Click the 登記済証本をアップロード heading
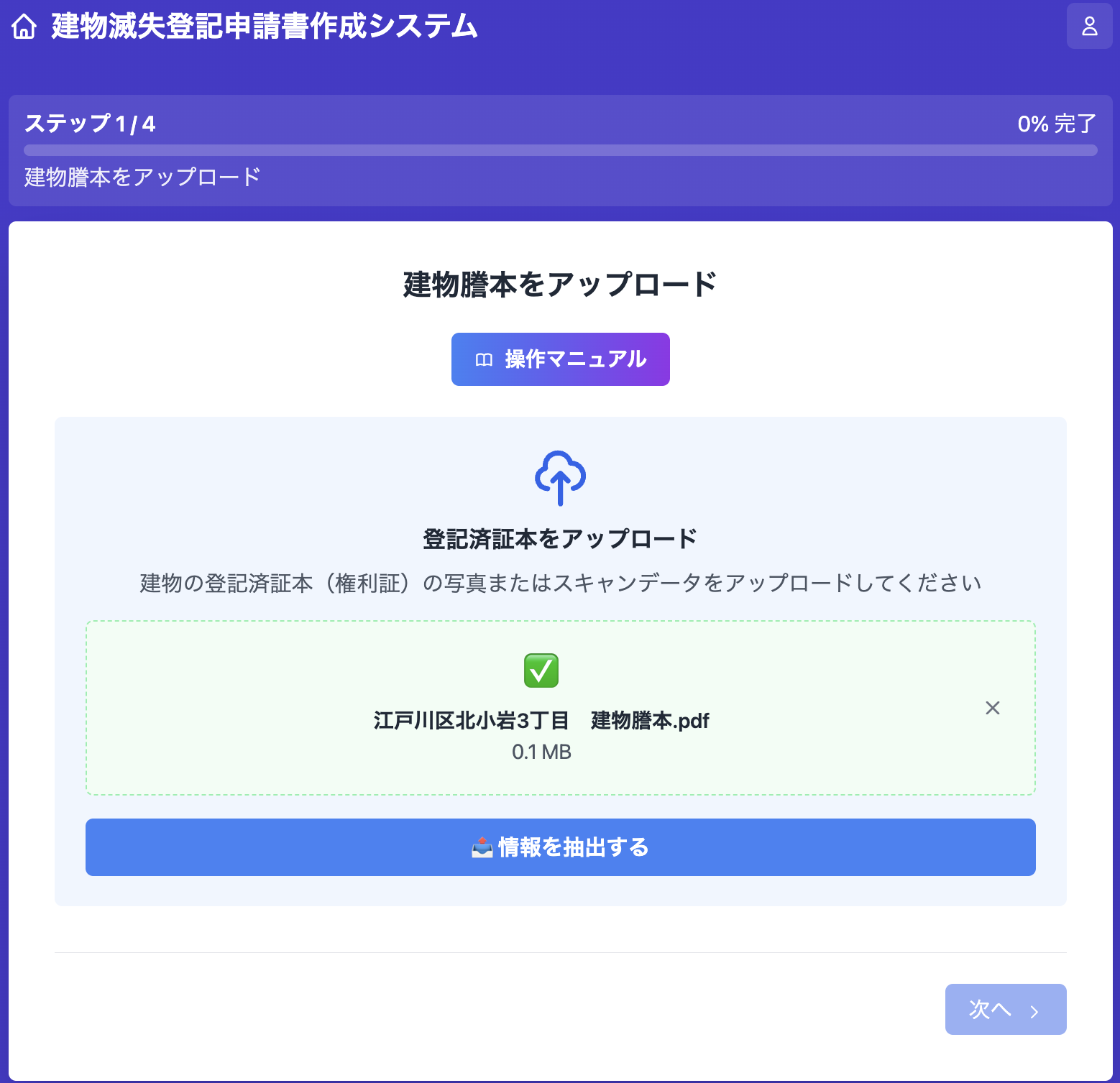1120x1083 pixels. coord(559,536)
